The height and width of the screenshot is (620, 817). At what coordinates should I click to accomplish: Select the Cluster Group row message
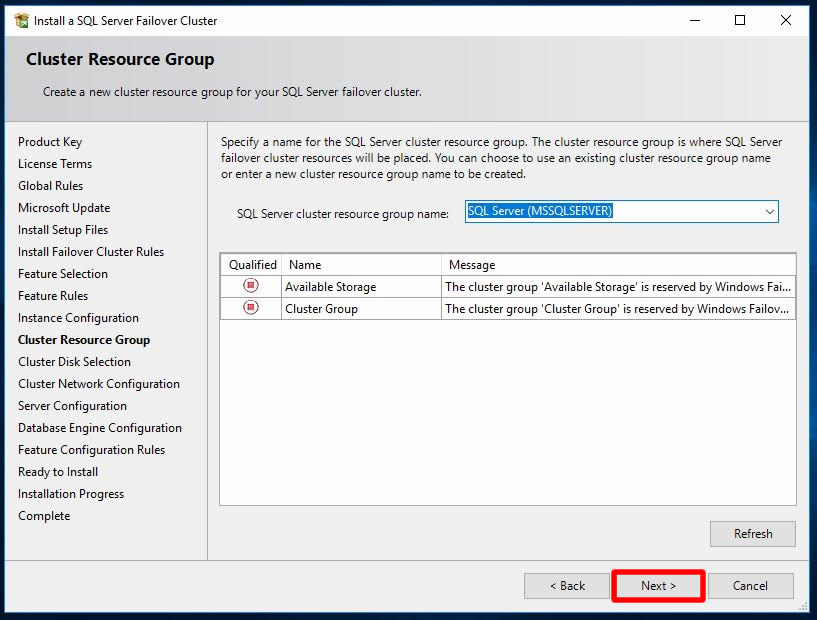(617, 309)
